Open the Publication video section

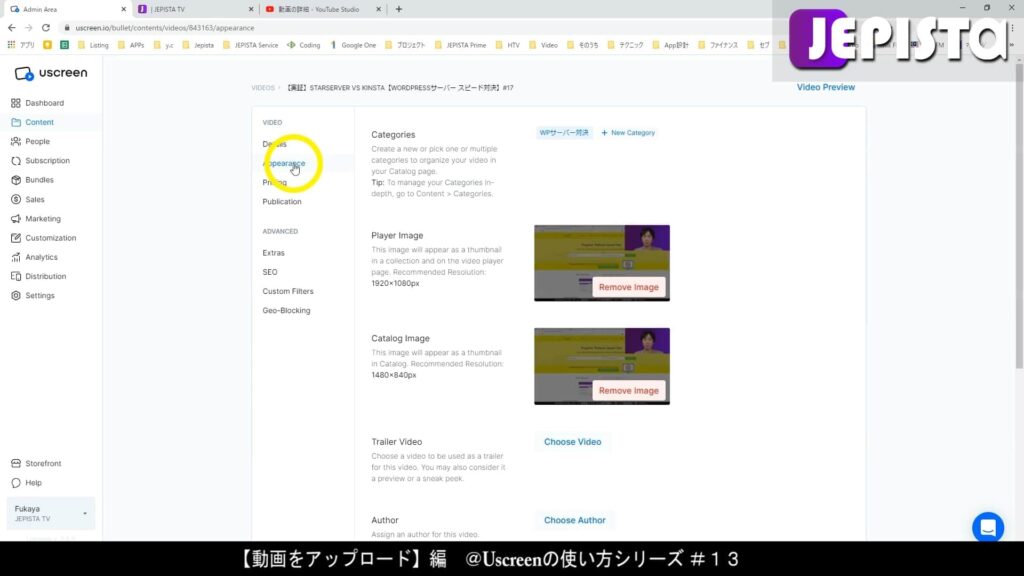tap(282, 202)
